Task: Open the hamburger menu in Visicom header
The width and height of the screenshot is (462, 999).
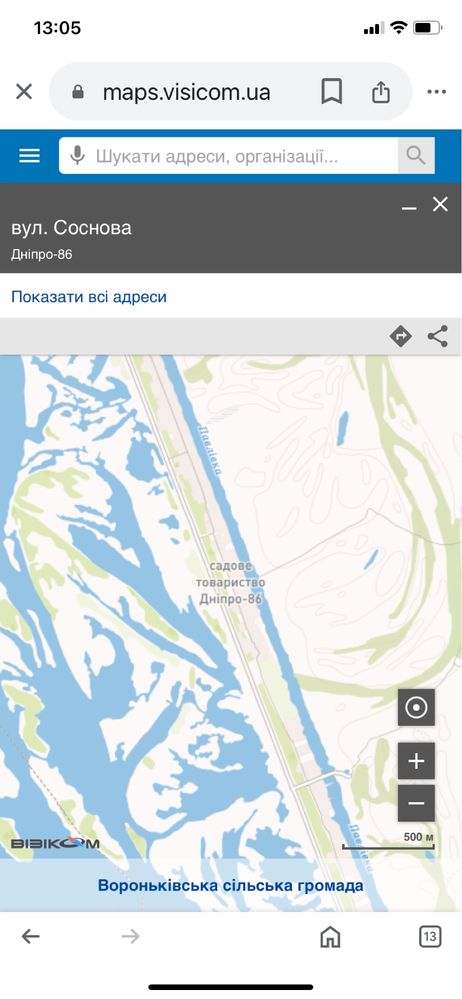Action: point(29,155)
